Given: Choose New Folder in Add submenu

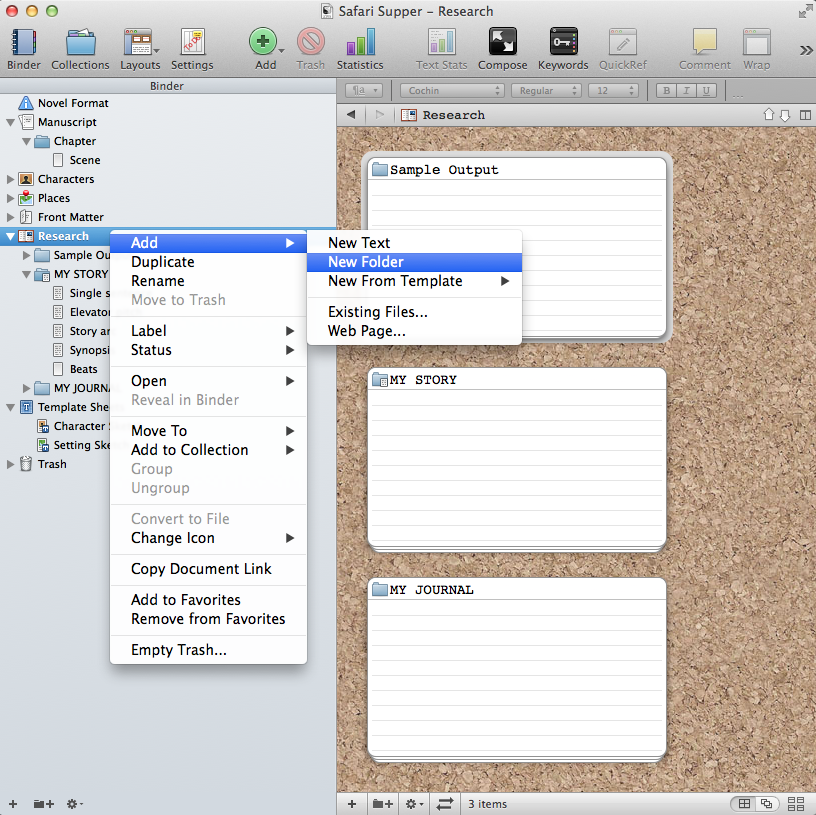Looking at the screenshot, I should pos(414,262).
